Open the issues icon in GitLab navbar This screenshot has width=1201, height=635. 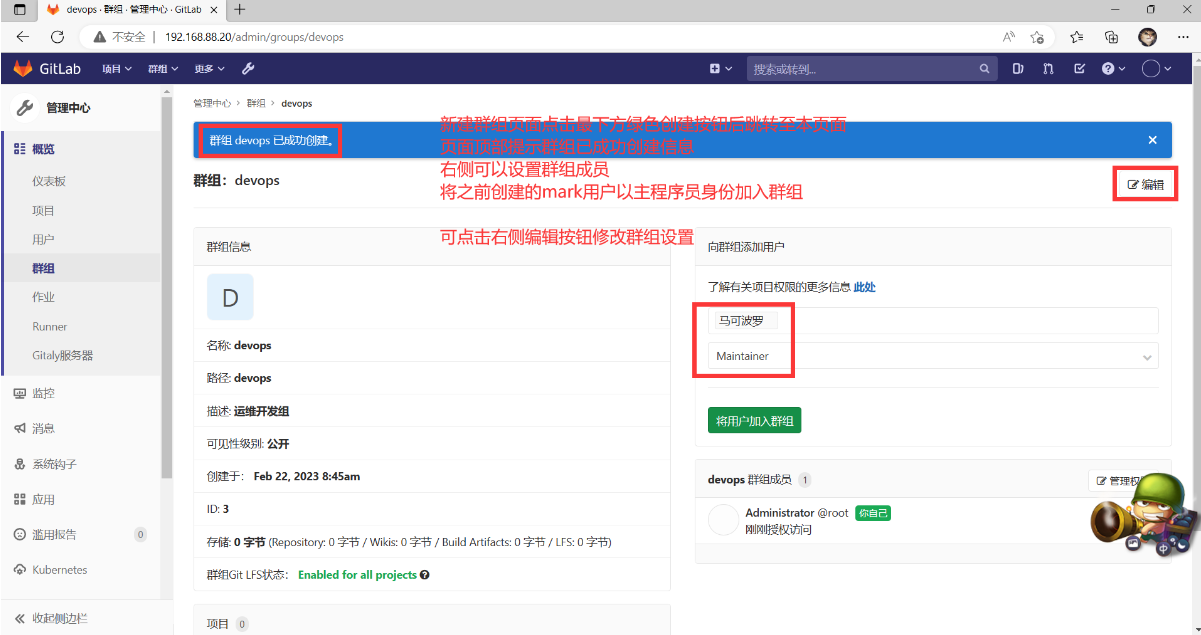(x=1018, y=69)
